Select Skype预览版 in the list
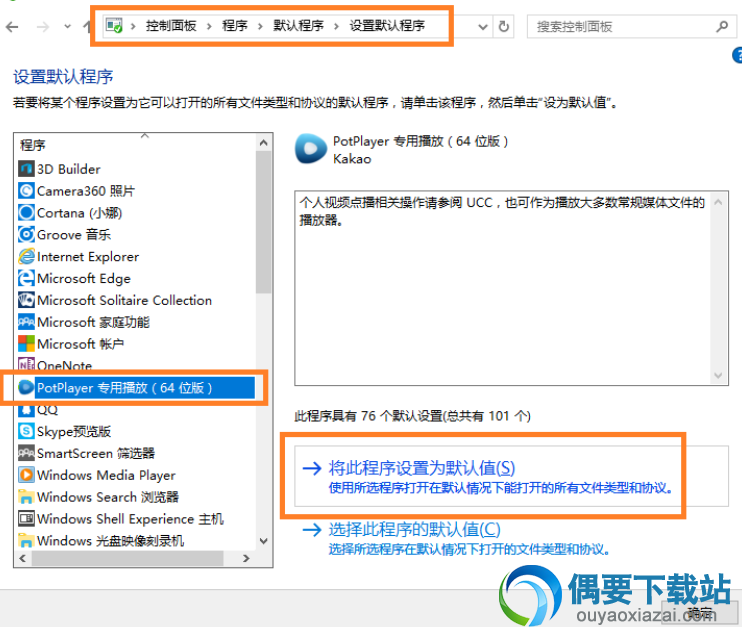 click(74, 431)
